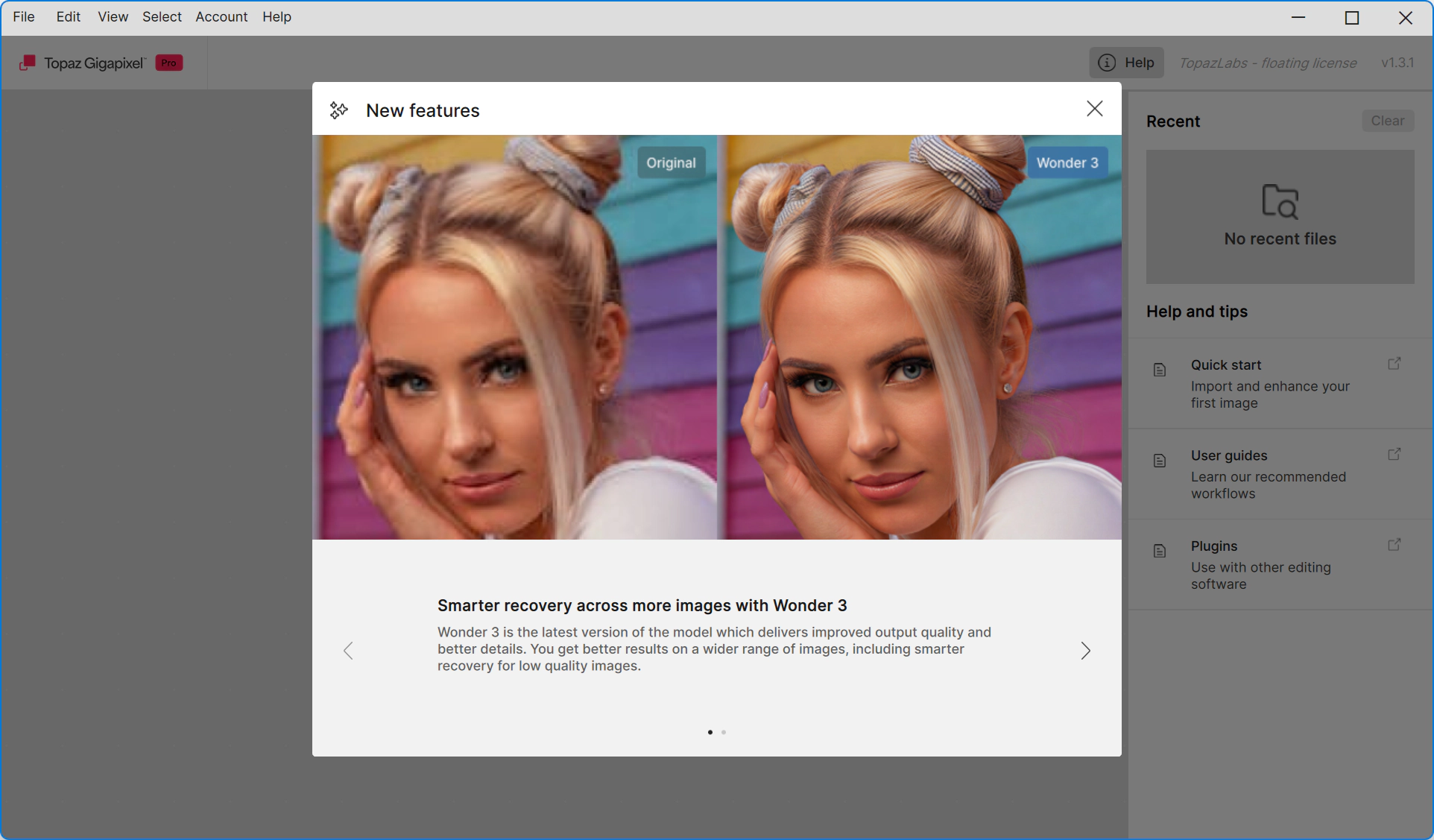Open Plugins external link icon
The image size is (1434, 840).
point(1394,545)
